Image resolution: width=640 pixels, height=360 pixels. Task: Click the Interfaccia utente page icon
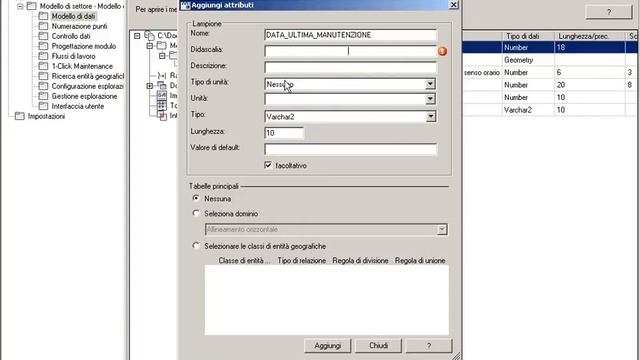coord(43,106)
